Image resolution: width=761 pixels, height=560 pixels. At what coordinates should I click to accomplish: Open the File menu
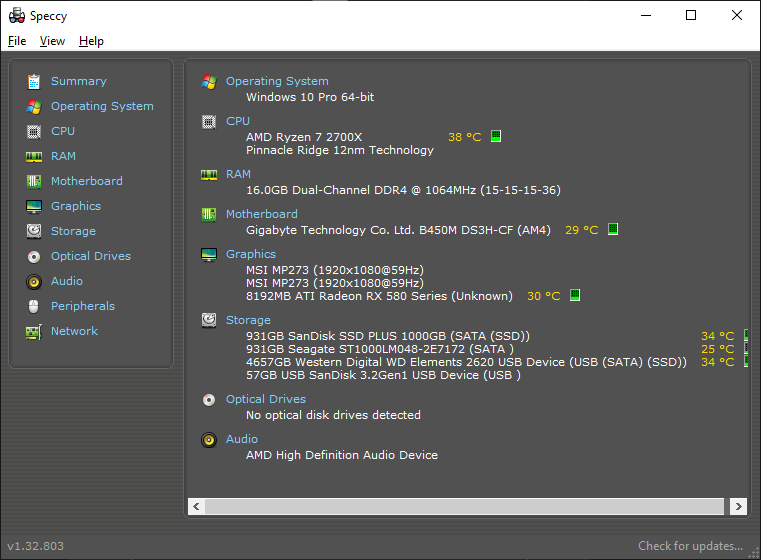(x=17, y=41)
